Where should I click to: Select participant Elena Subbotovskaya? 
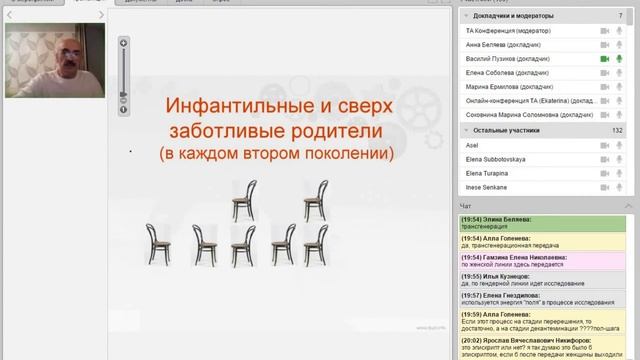(x=495, y=159)
